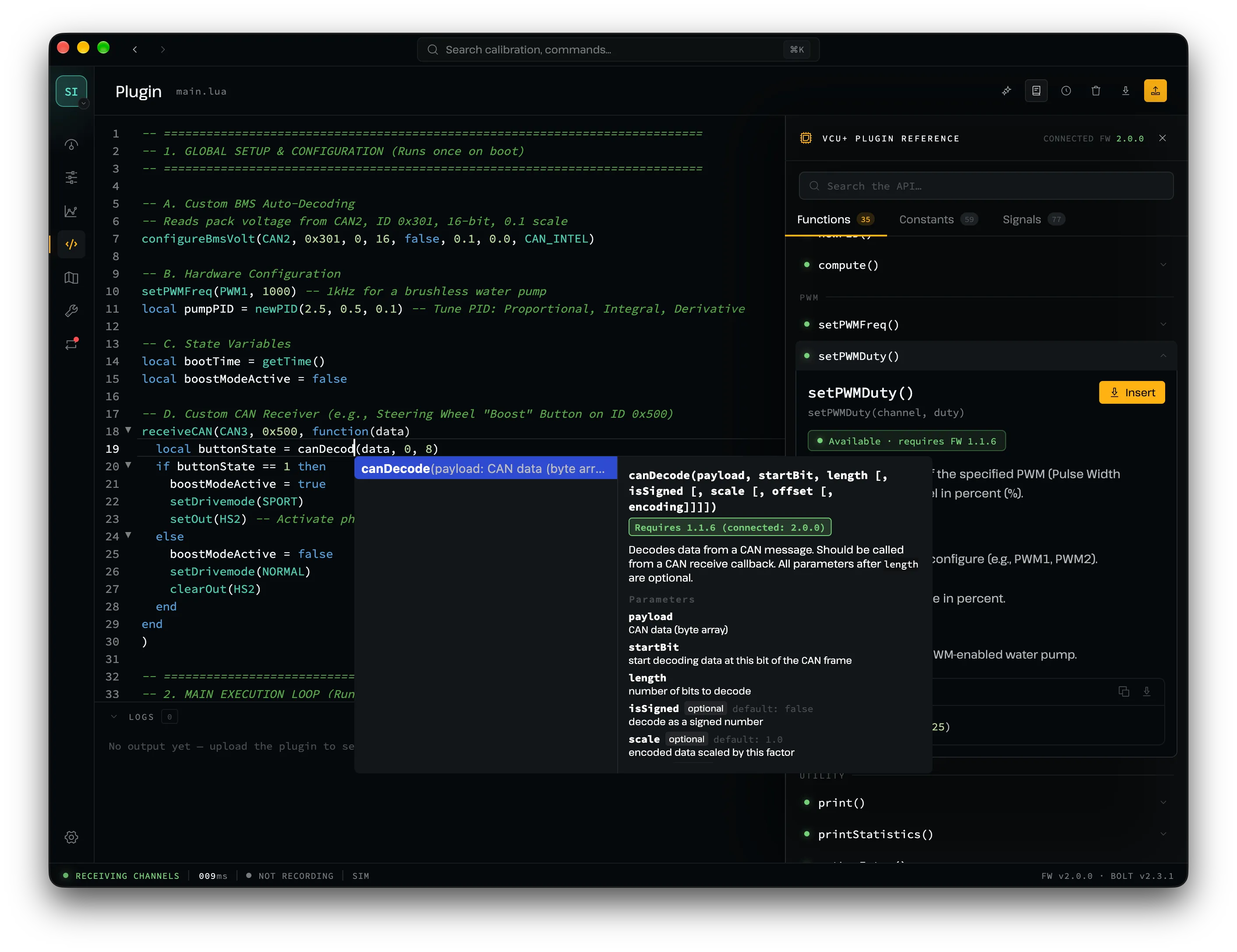Click the clearOut(HS2) line
The height and width of the screenshot is (952, 1237).
click(215, 589)
